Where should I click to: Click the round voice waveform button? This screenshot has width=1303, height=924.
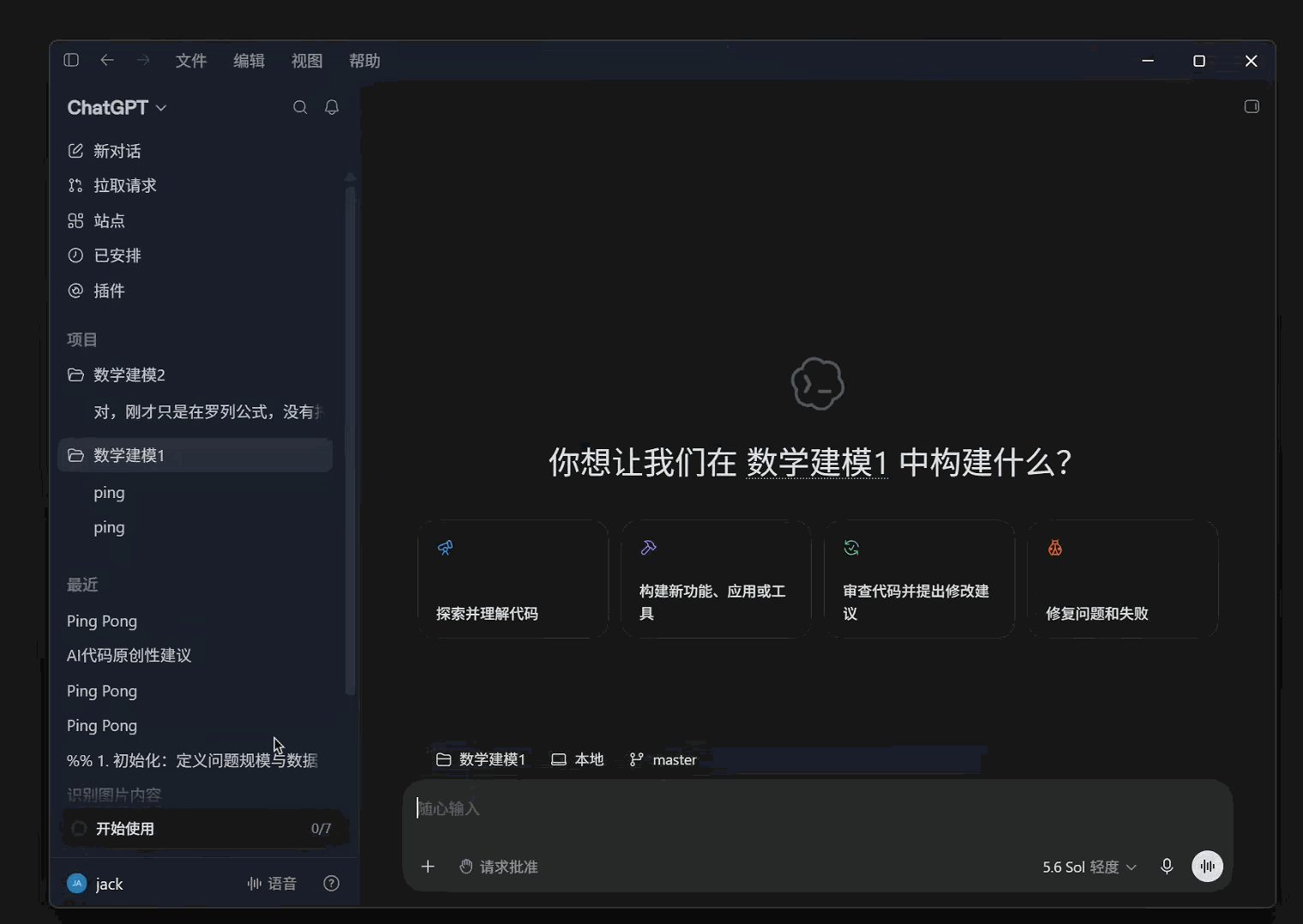click(1208, 867)
